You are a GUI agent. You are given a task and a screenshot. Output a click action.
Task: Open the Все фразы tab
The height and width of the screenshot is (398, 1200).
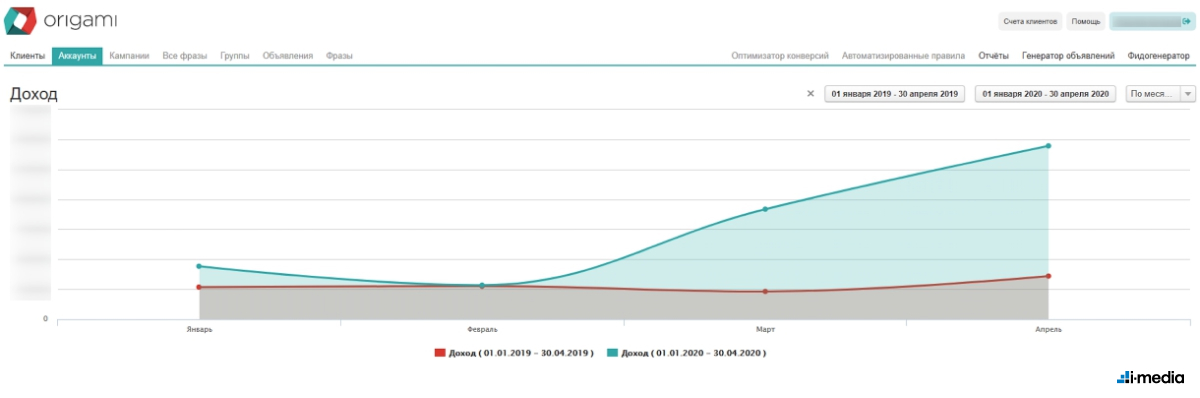tap(184, 56)
